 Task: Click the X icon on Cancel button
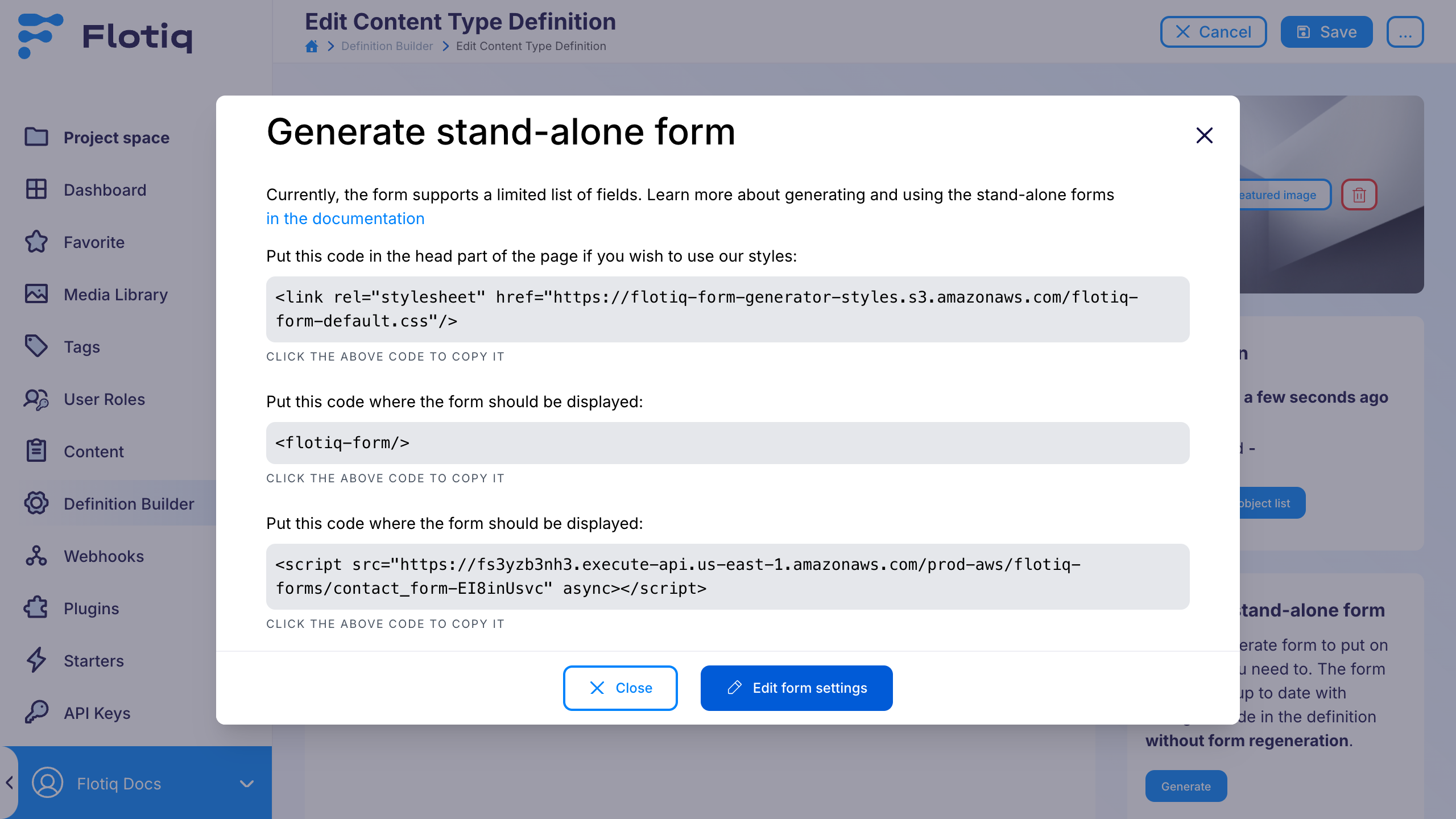(x=1182, y=32)
